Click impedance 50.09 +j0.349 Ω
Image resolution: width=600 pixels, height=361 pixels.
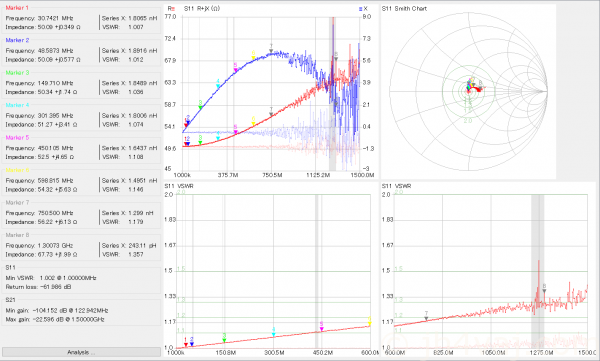pos(59,27)
